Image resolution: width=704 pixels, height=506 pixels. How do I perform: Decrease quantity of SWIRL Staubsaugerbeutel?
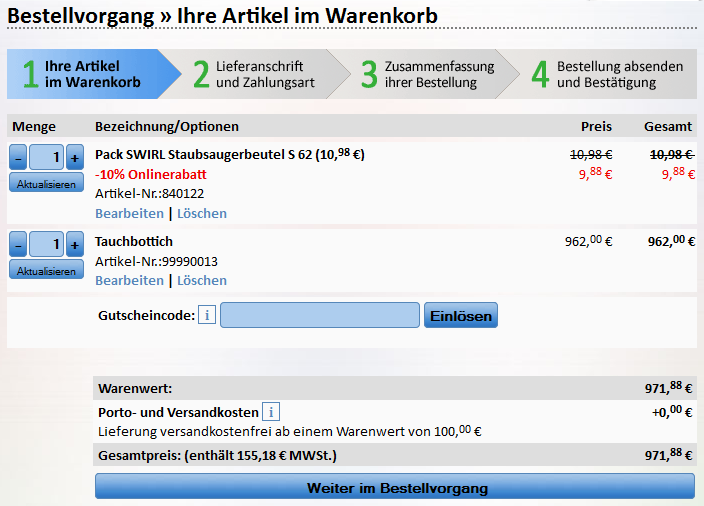point(19,158)
